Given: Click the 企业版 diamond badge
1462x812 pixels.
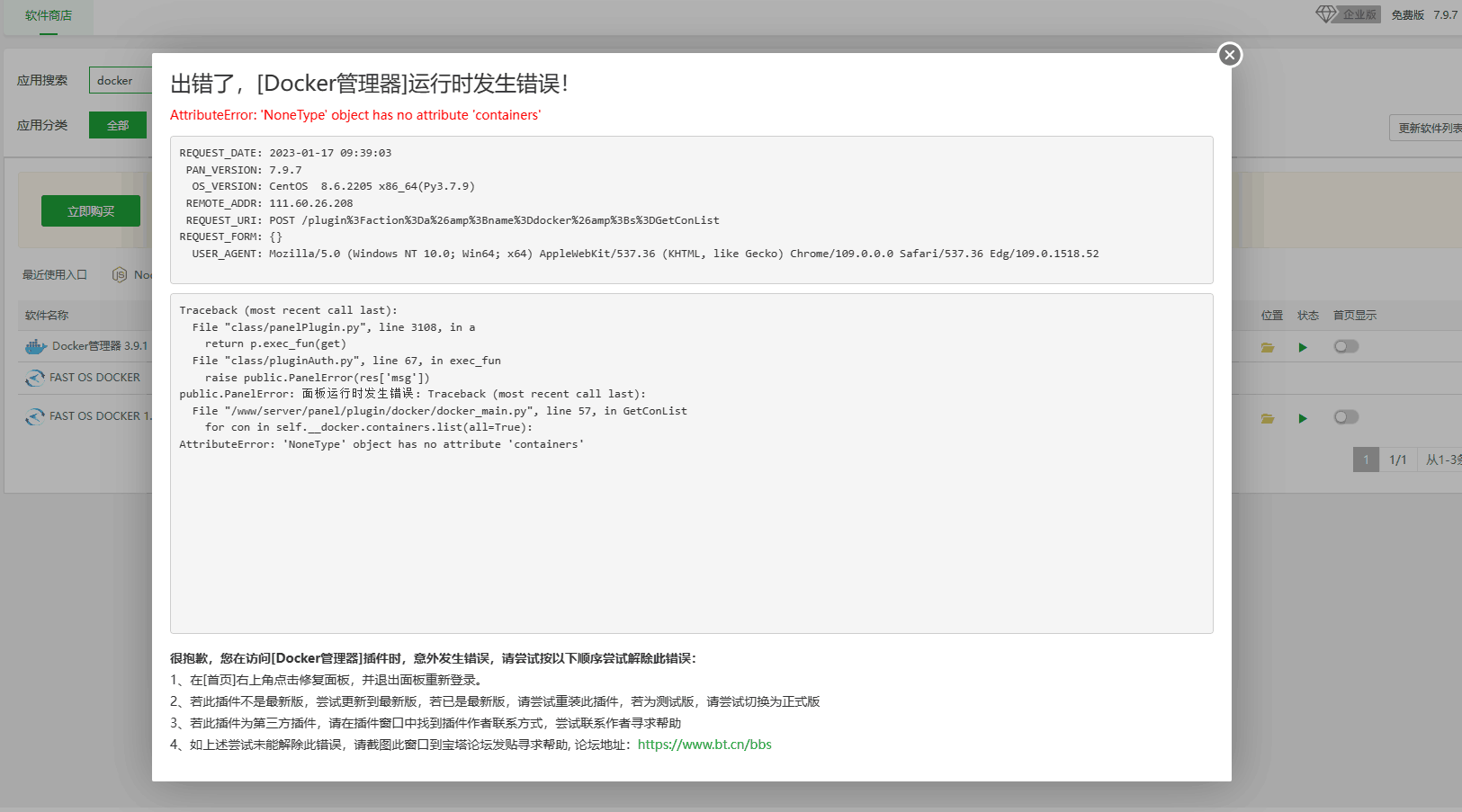Looking at the screenshot, I should pos(1348,14).
